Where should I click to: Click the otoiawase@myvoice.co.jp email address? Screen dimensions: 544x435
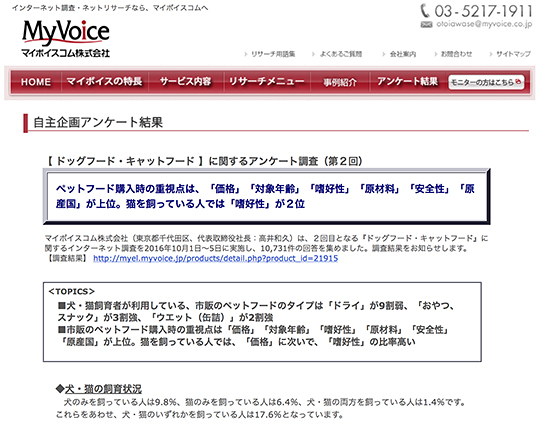coord(484,24)
